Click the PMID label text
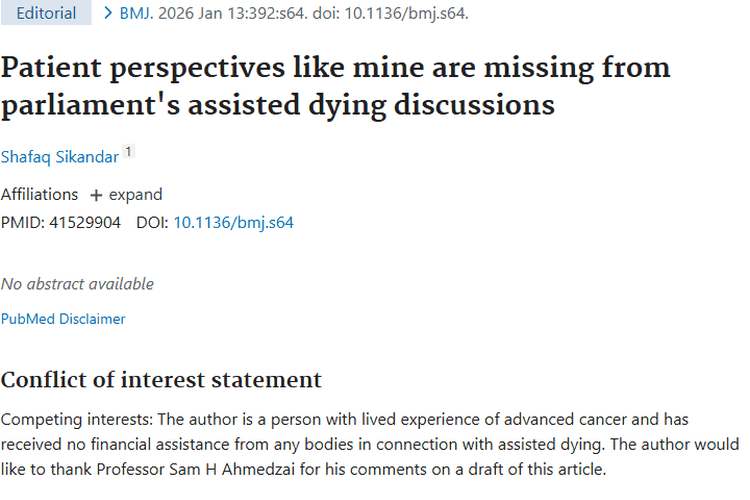Viewport: 750px width, 500px height. coord(20,222)
